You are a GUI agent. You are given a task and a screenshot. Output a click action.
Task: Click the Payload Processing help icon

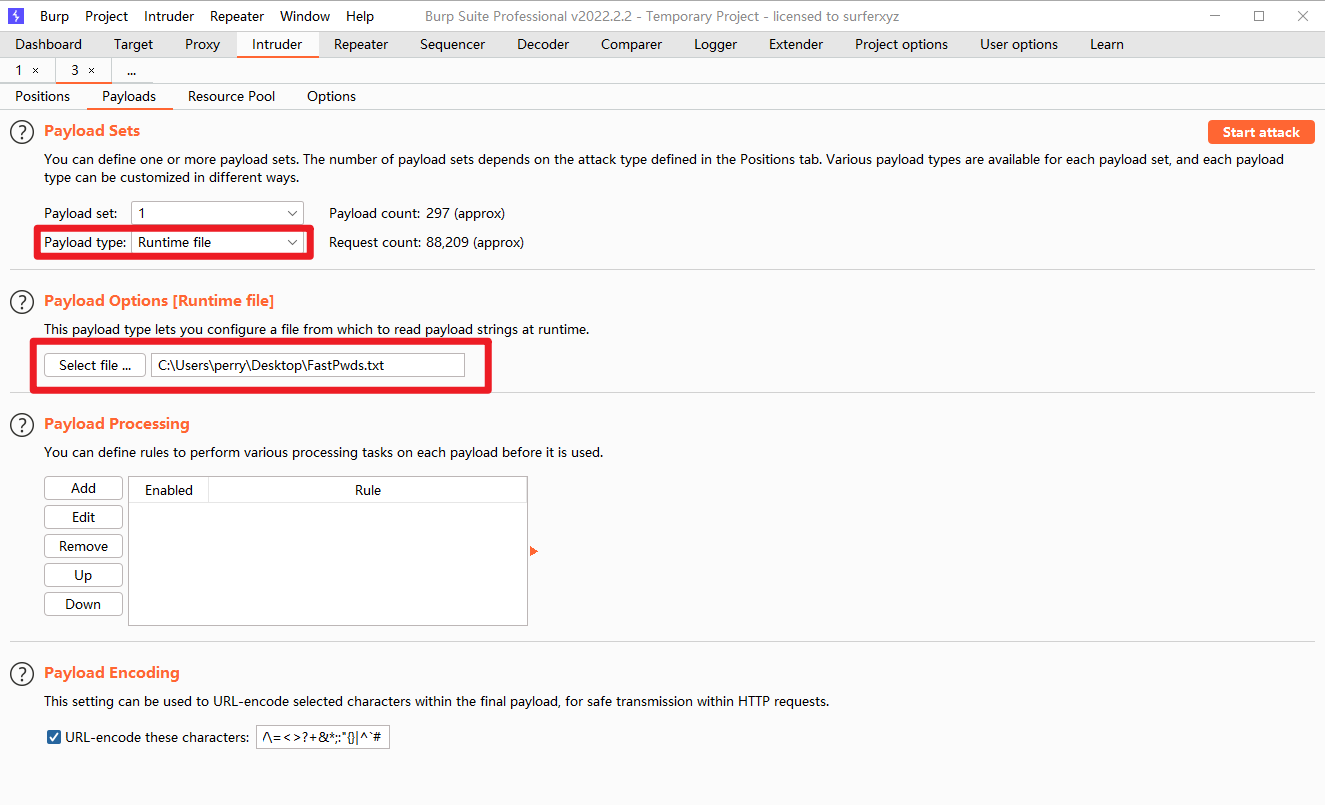(x=22, y=425)
